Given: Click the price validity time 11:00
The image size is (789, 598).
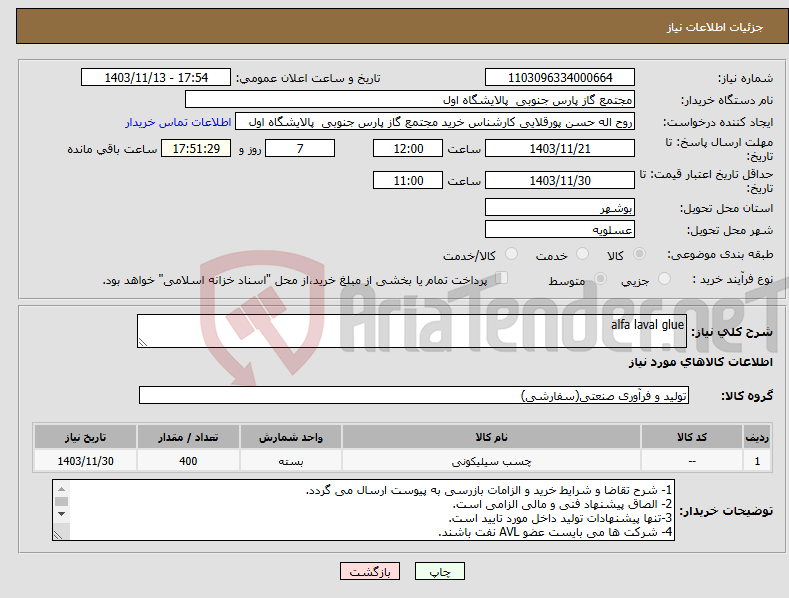Looking at the screenshot, I should pyautogui.click(x=408, y=180).
